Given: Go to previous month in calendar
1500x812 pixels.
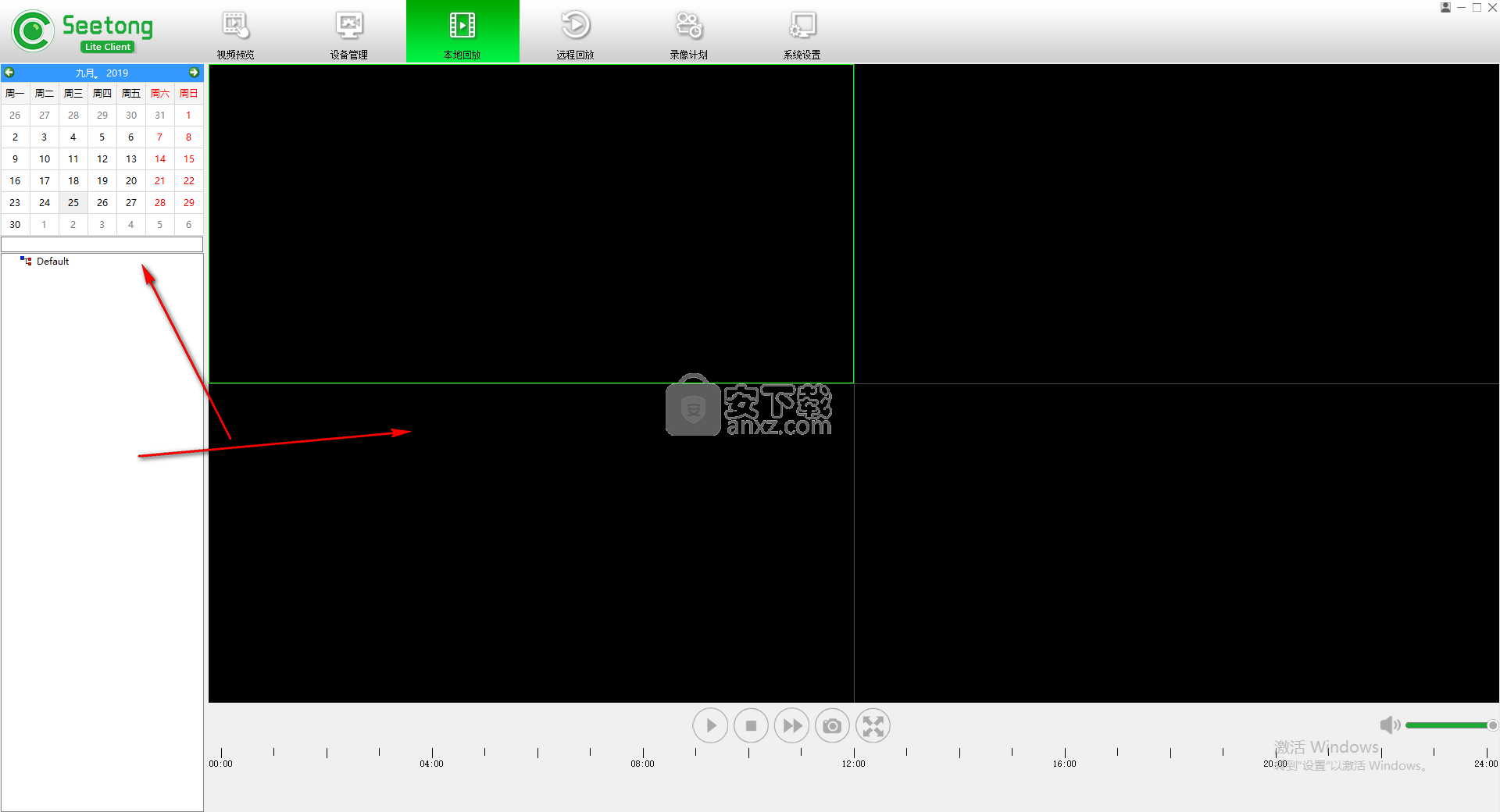Looking at the screenshot, I should pos(9,73).
